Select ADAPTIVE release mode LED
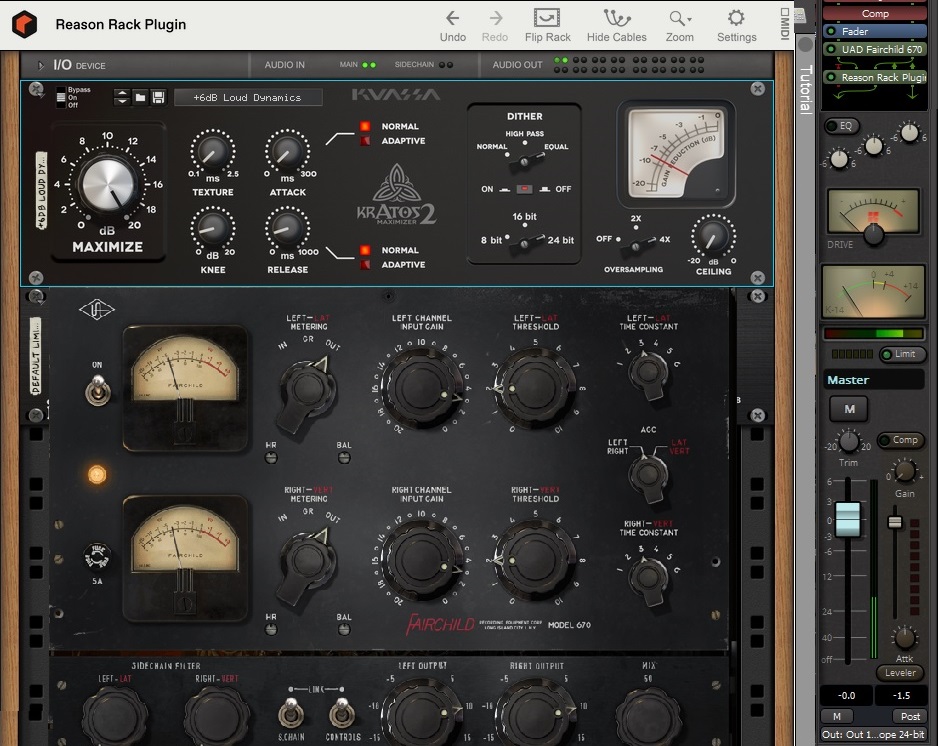The width and height of the screenshot is (938, 746). pos(365,264)
